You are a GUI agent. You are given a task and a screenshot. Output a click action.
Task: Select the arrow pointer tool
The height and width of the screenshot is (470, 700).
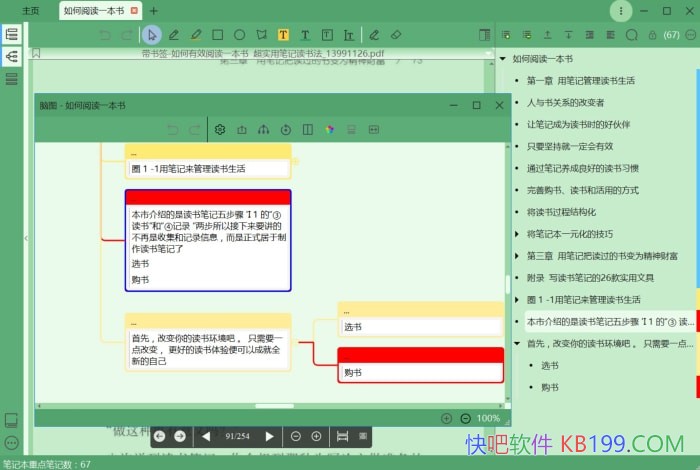coord(152,35)
